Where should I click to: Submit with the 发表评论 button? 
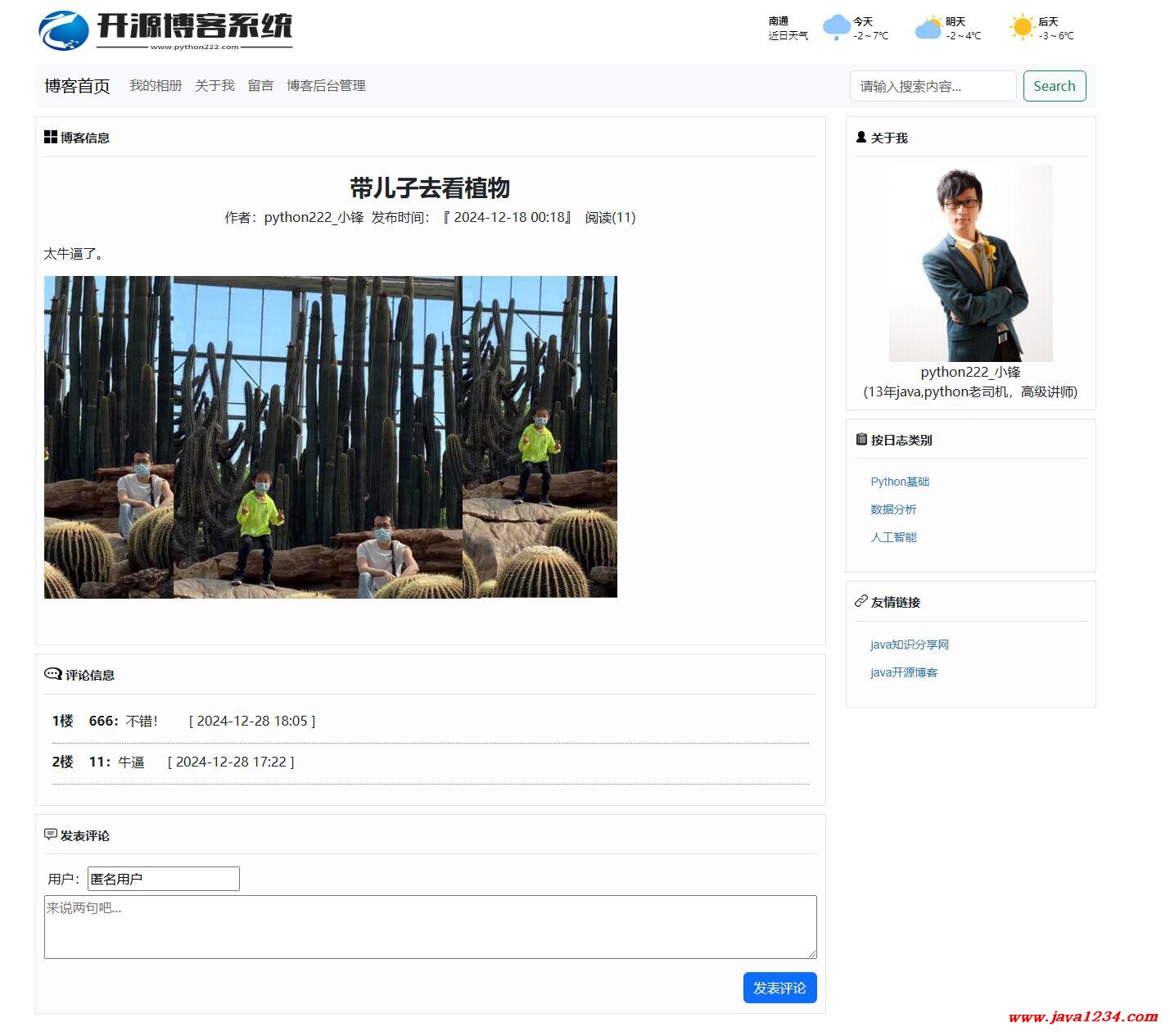click(x=779, y=988)
